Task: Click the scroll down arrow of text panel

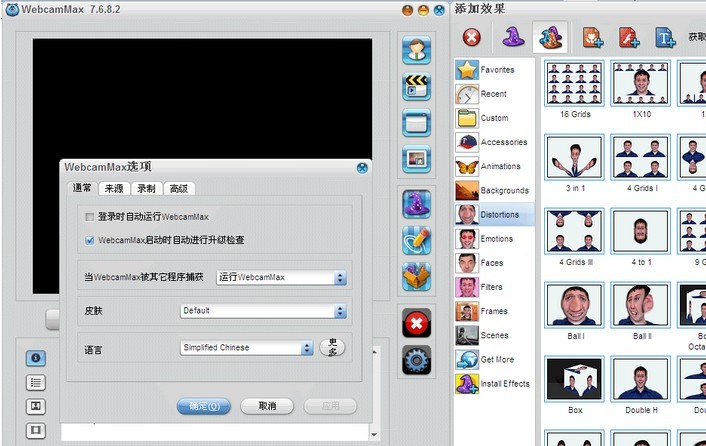Action: (x=374, y=435)
